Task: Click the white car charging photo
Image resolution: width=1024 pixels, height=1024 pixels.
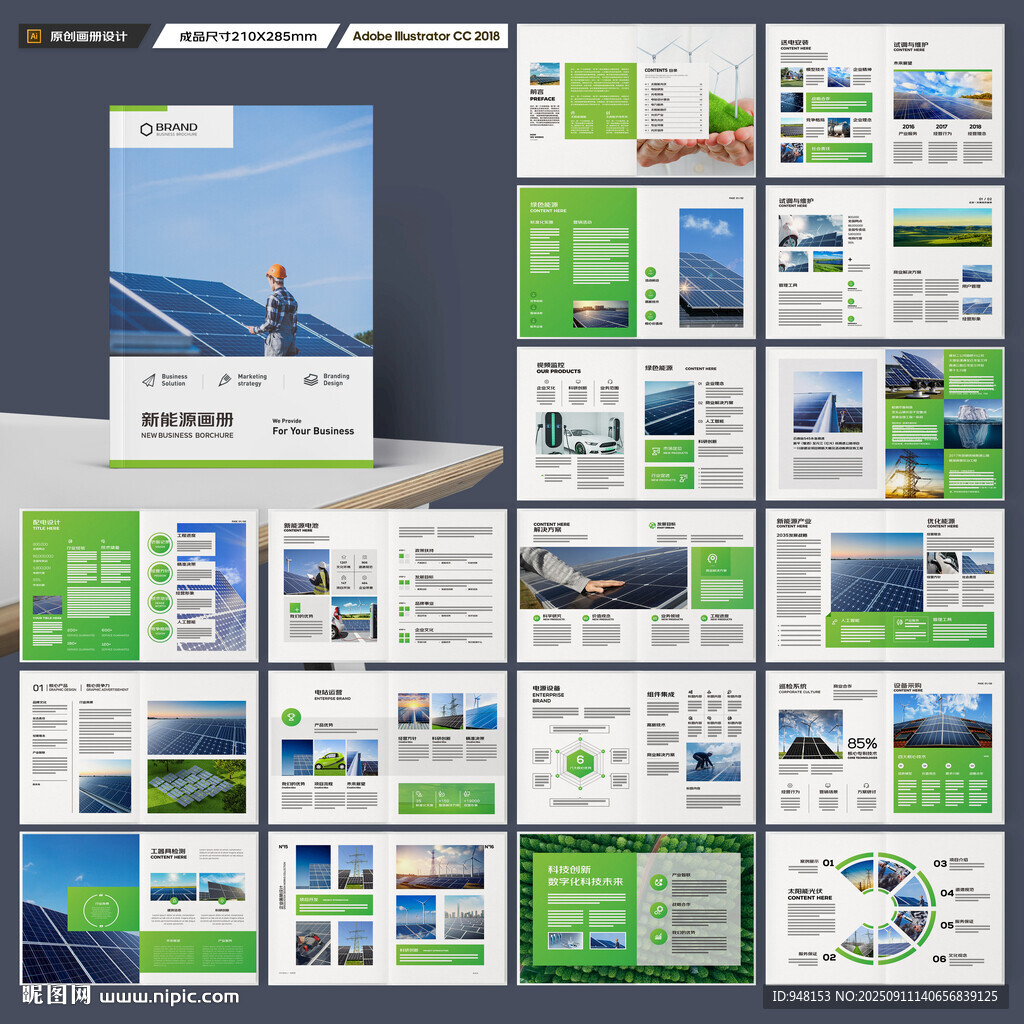Action: tap(580, 433)
